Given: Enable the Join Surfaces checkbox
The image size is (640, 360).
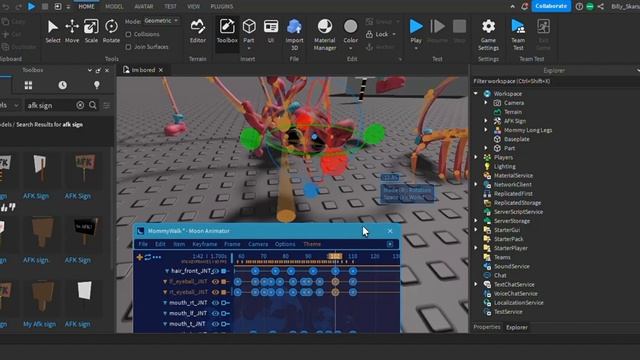Looking at the screenshot, I should [129, 47].
